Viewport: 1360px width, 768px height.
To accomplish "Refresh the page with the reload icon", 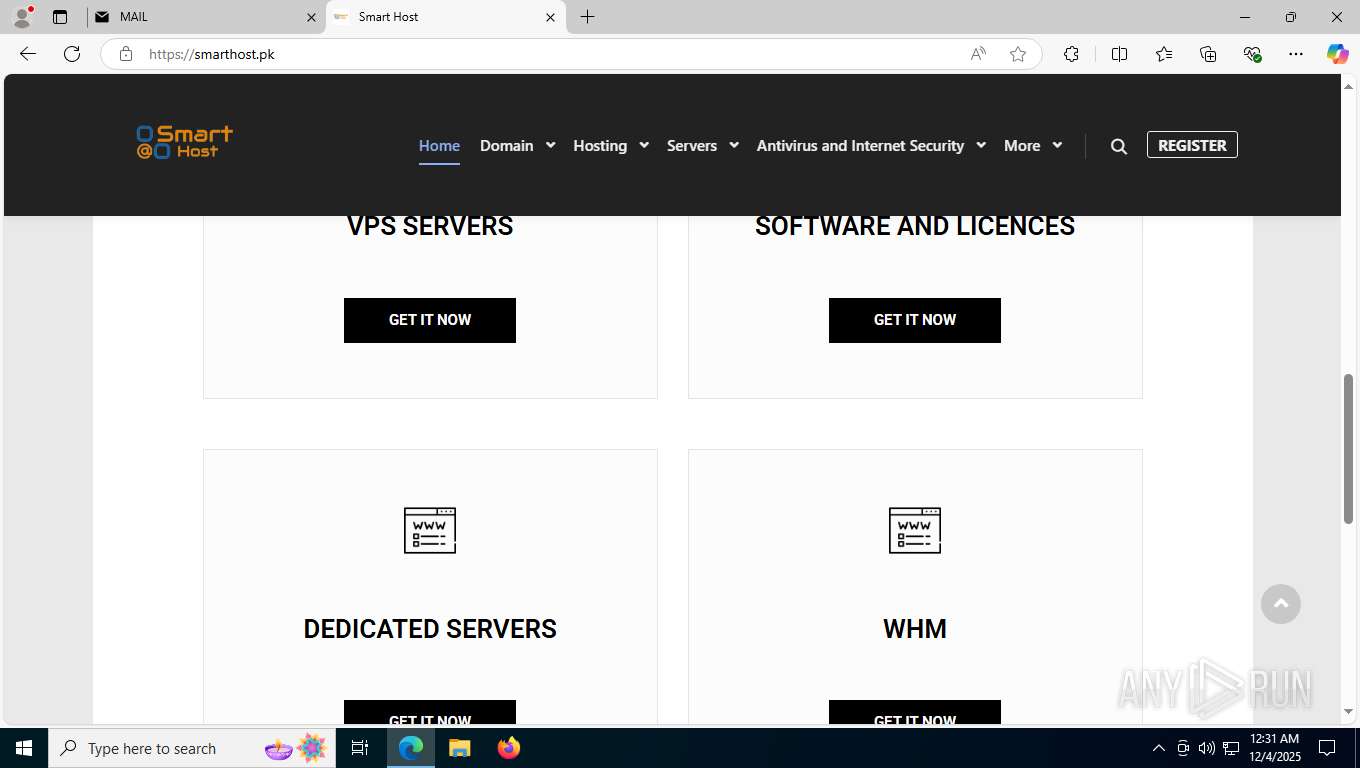I will 72,54.
